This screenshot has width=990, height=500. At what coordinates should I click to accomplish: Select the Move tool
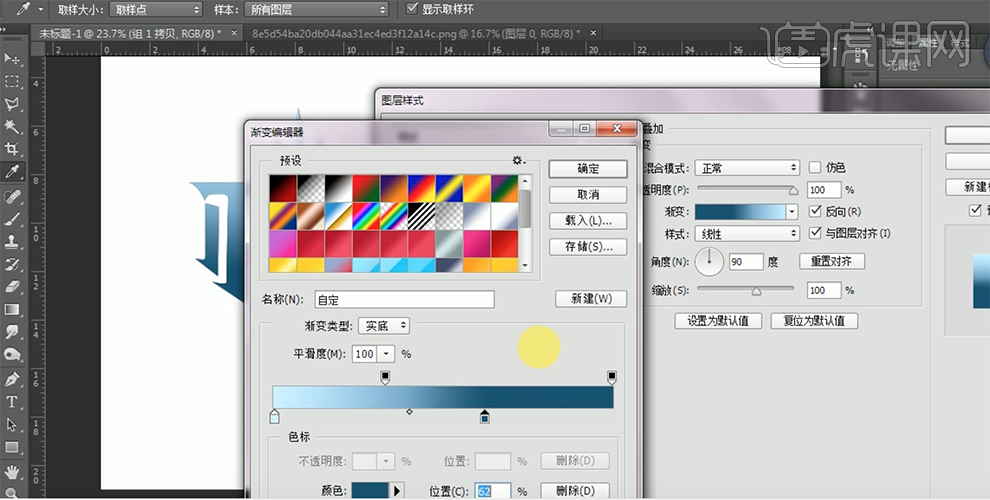point(12,59)
